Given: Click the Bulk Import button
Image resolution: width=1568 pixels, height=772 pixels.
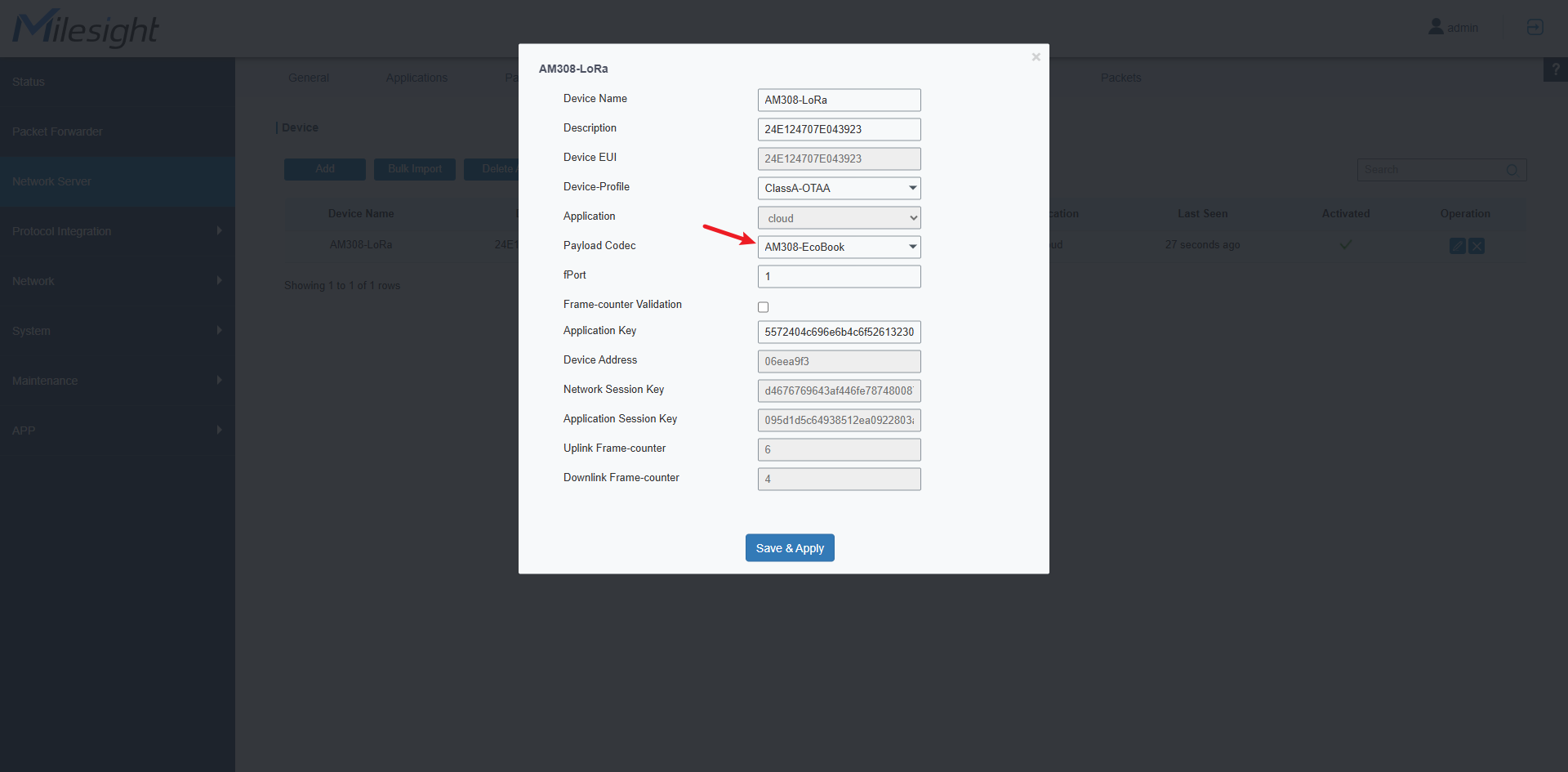Looking at the screenshot, I should [415, 169].
